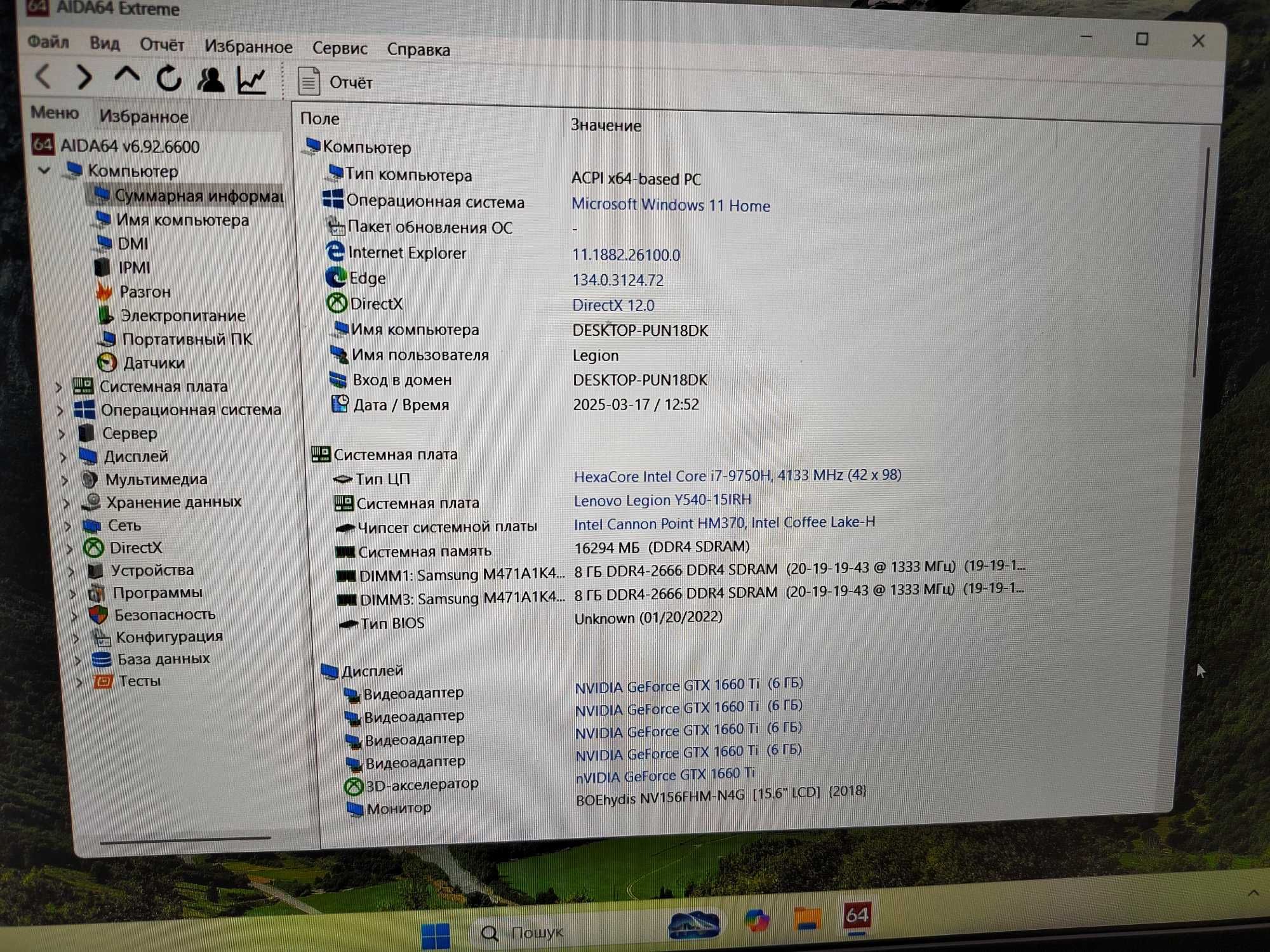
Task: Expand the Сервер tree node
Action: tap(62, 434)
